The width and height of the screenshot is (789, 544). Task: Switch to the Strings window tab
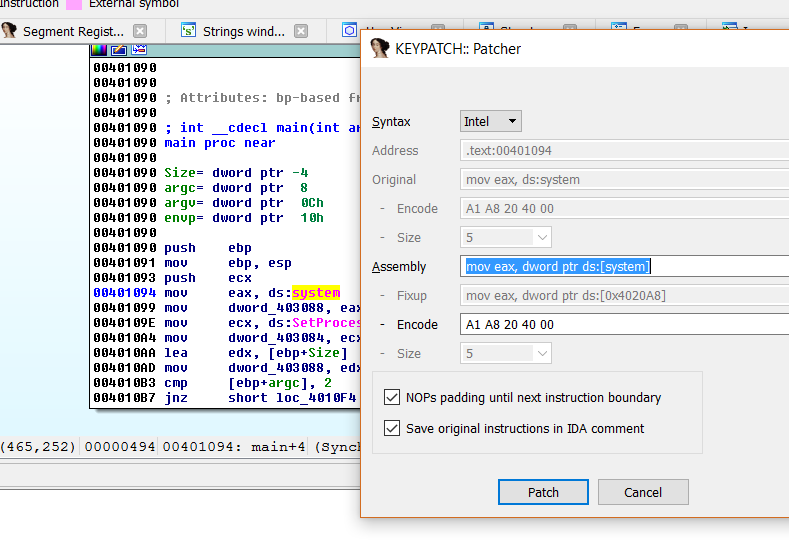coord(243,31)
